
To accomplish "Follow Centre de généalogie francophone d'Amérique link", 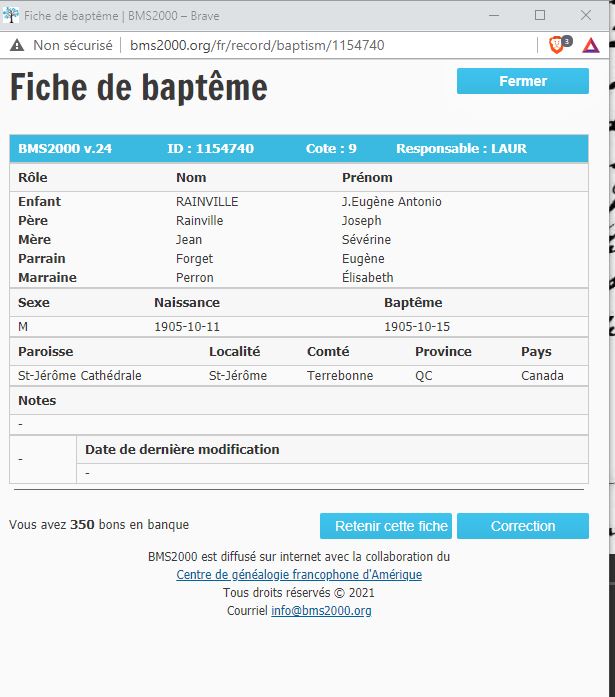I will coord(299,574).
